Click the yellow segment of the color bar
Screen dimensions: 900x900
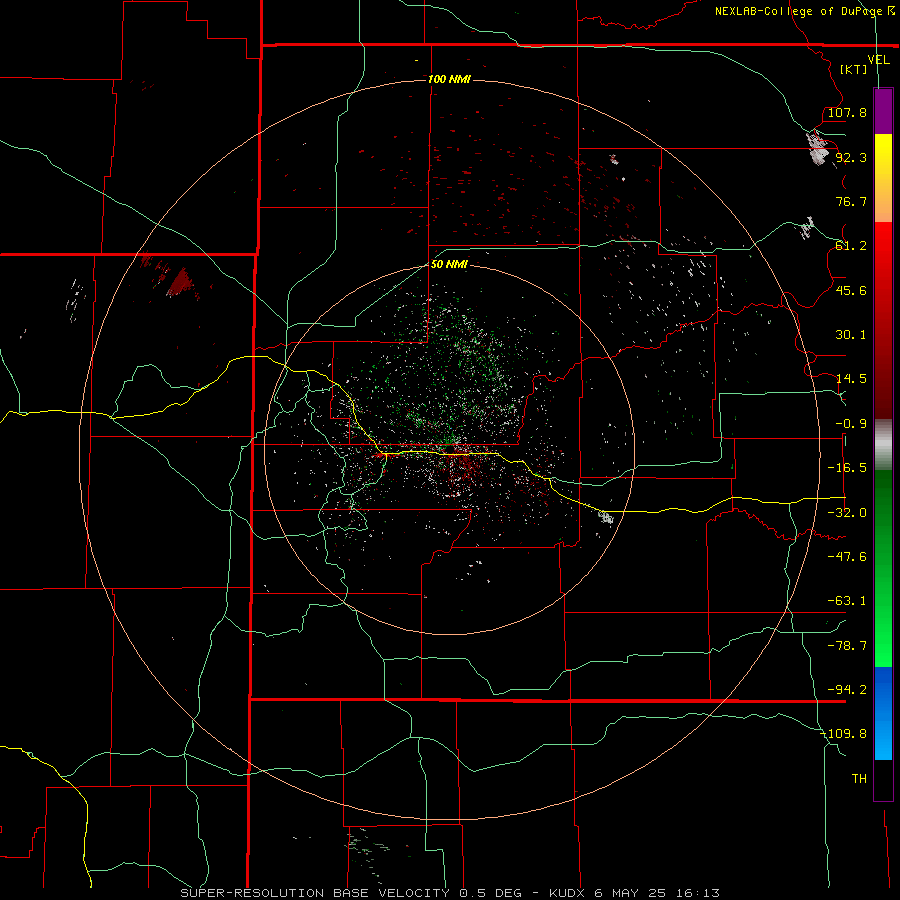(x=883, y=178)
